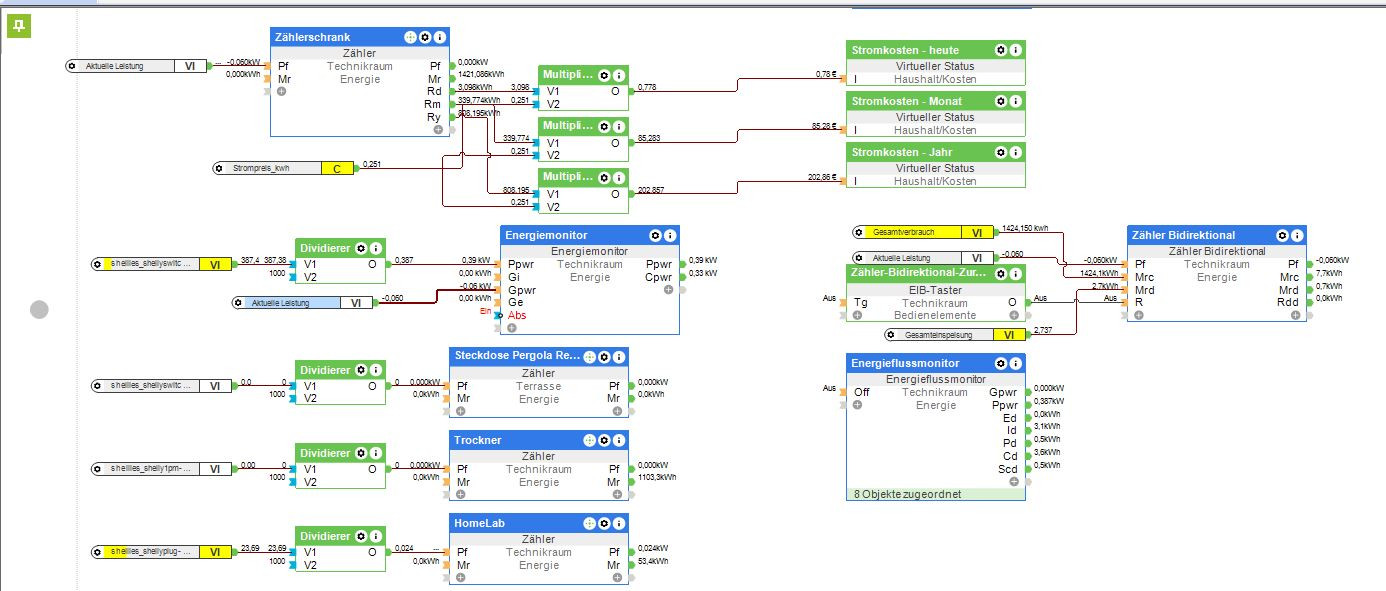
Task: Open gear settings on Energiemonitor block
Action: tap(656, 235)
